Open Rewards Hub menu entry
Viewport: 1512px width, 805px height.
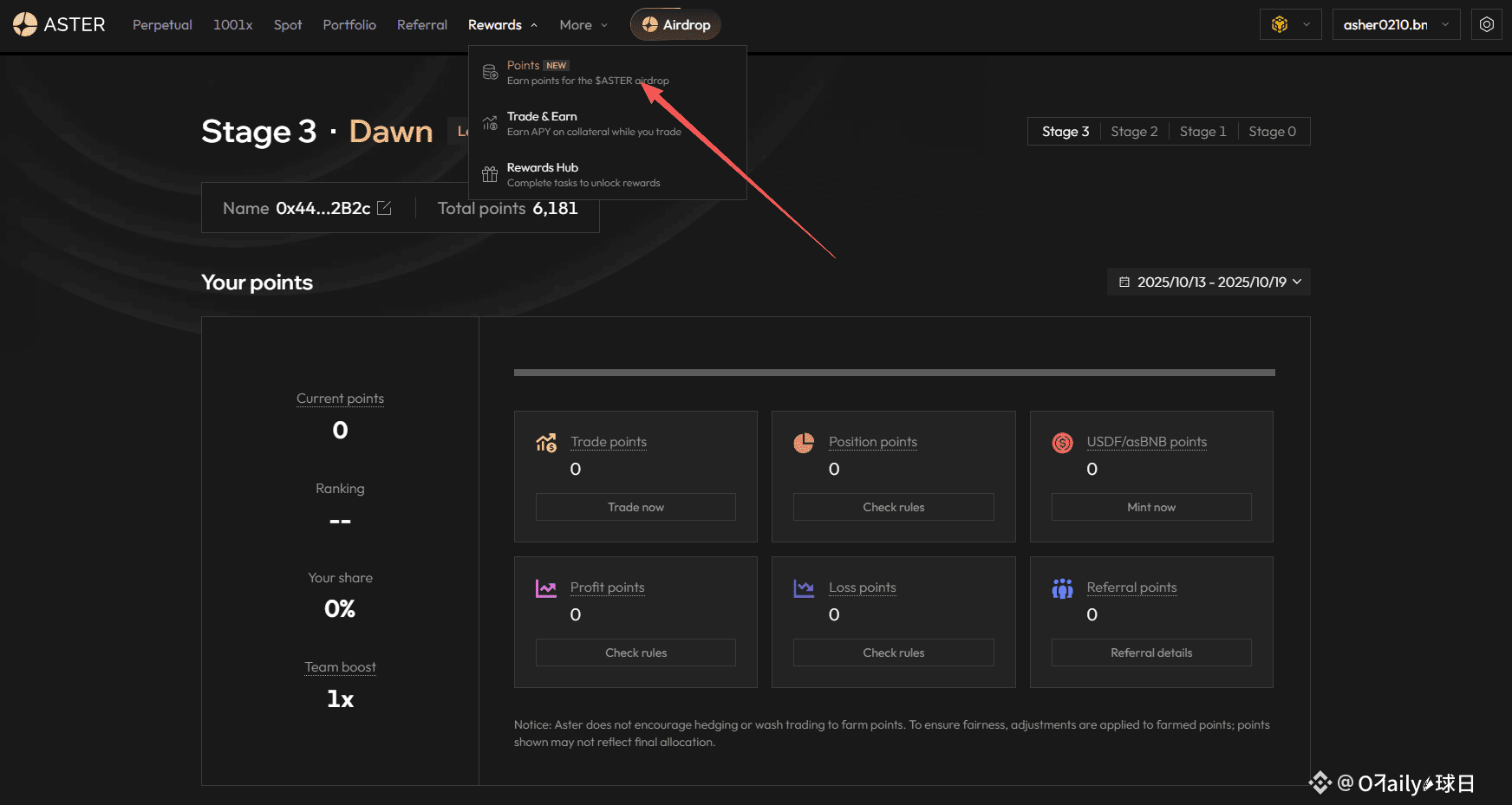click(x=543, y=174)
